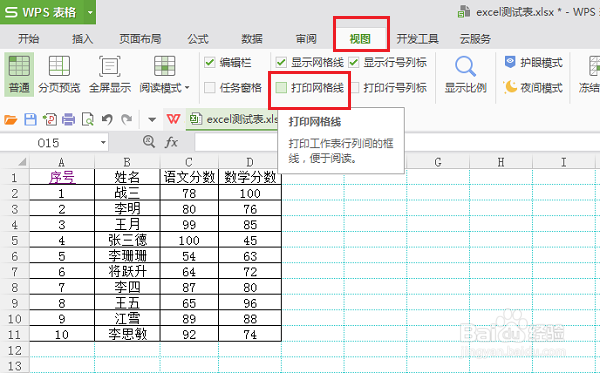Open 显示比例 zoom magnifier

465,74
